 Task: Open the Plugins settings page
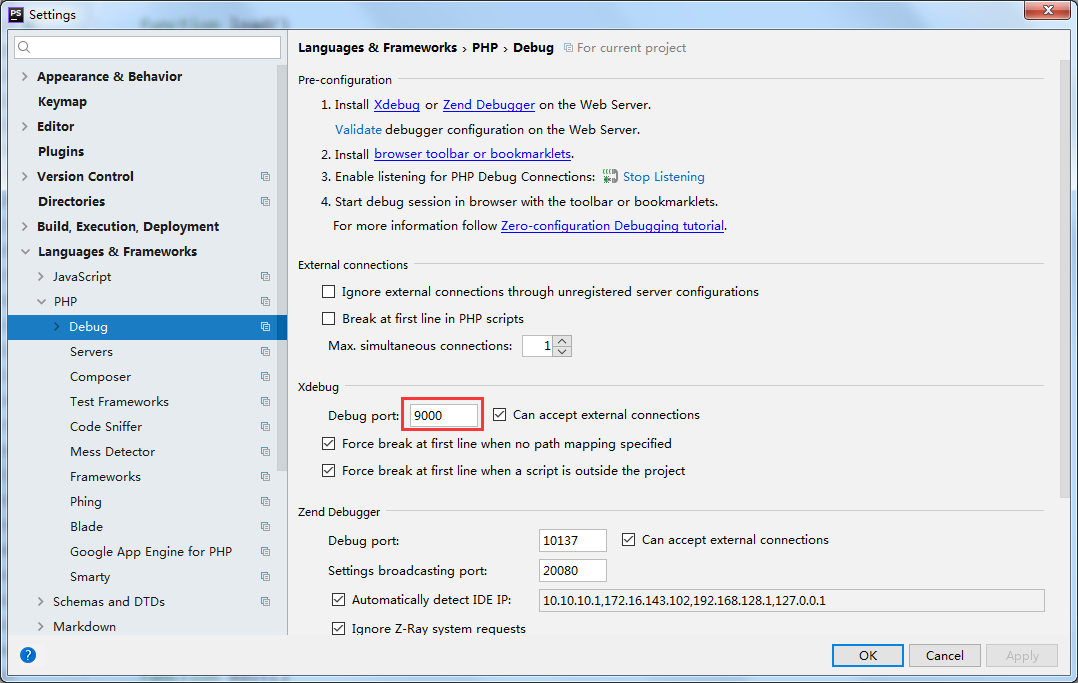tap(61, 151)
